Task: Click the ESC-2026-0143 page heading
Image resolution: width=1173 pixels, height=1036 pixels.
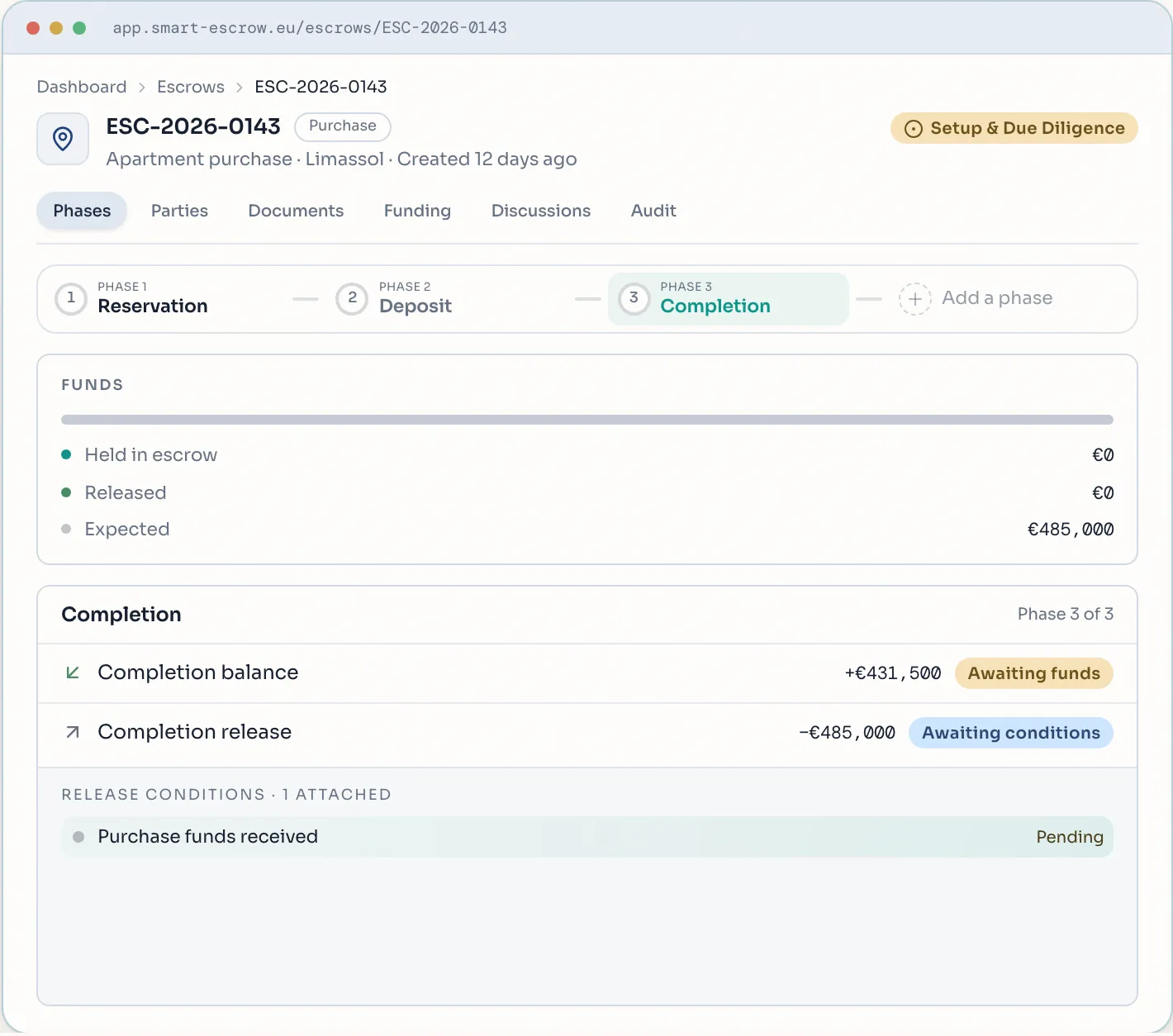Action: tap(193, 126)
